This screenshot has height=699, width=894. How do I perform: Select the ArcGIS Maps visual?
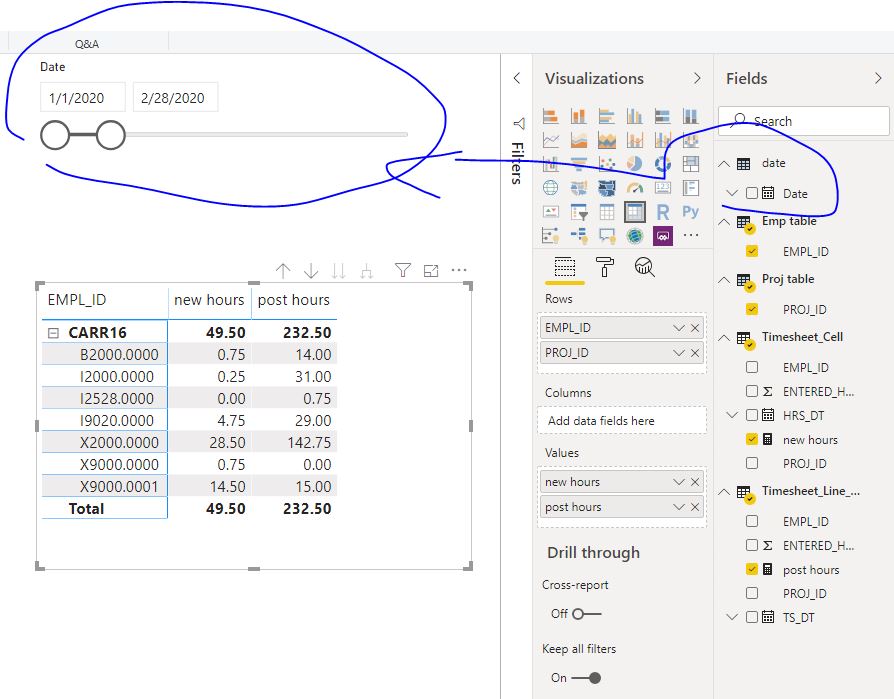(635, 235)
